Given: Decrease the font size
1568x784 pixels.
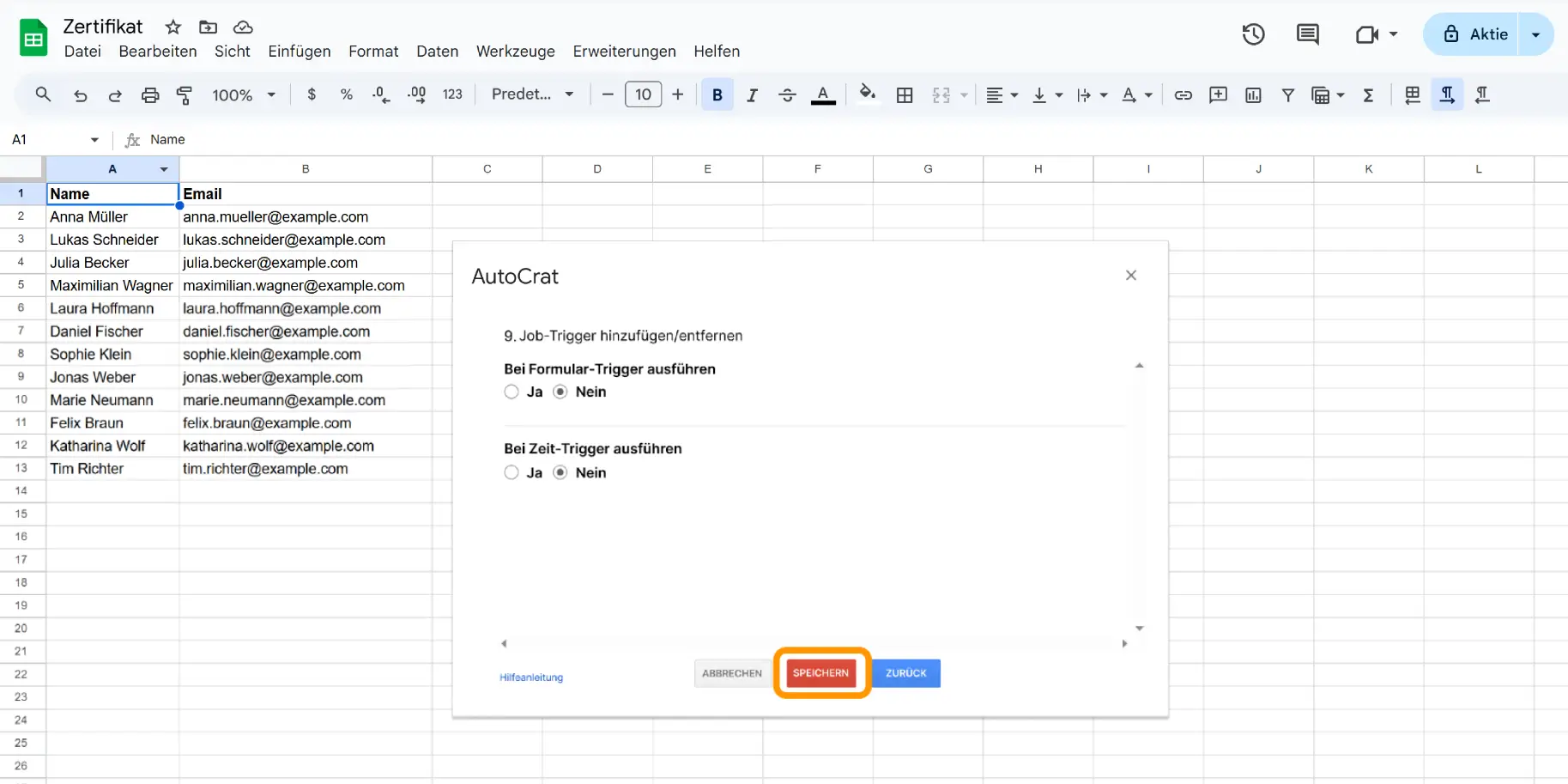Looking at the screenshot, I should [608, 94].
